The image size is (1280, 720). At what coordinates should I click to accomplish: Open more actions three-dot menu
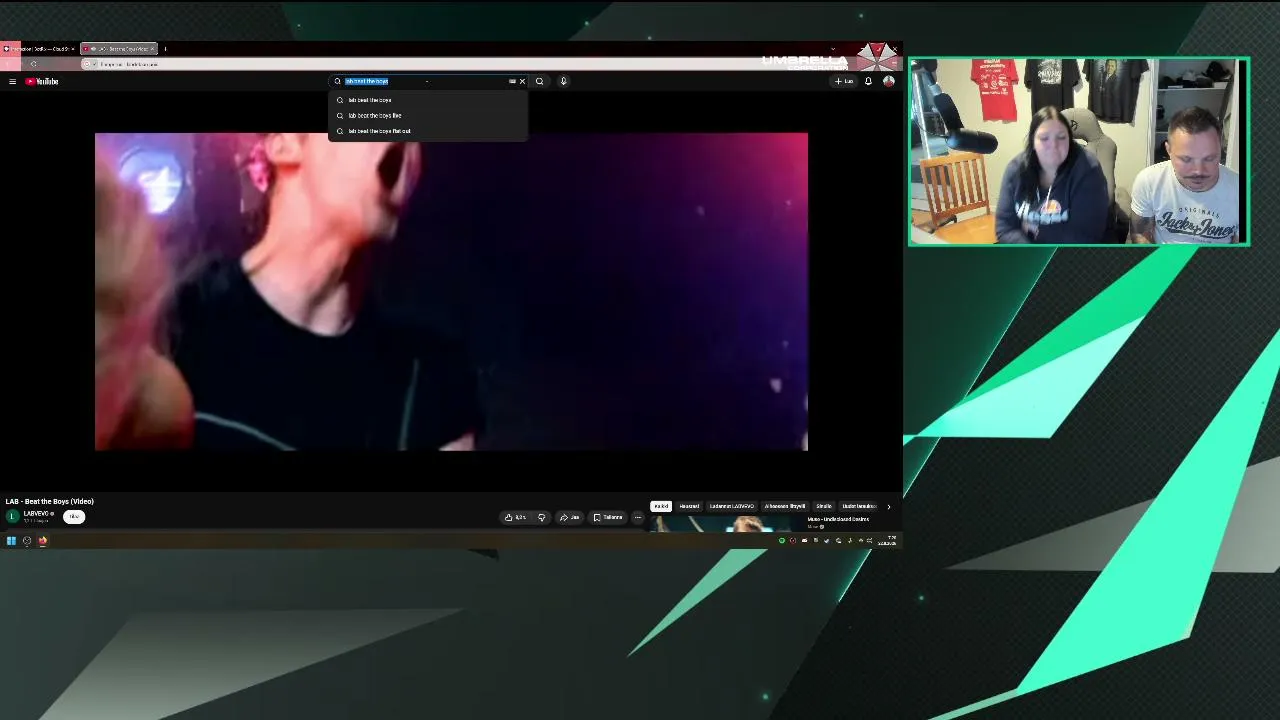[637, 517]
